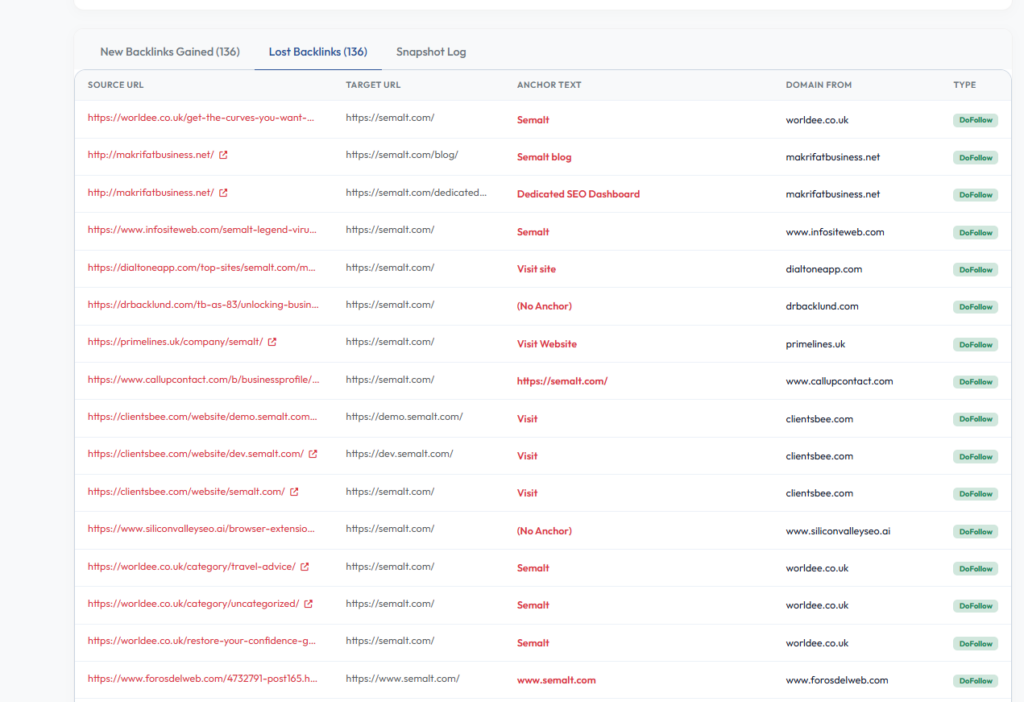Open external link icon beside Dedicated SEO Dashboard source
1024x702 pixels.
pos(223,193)
